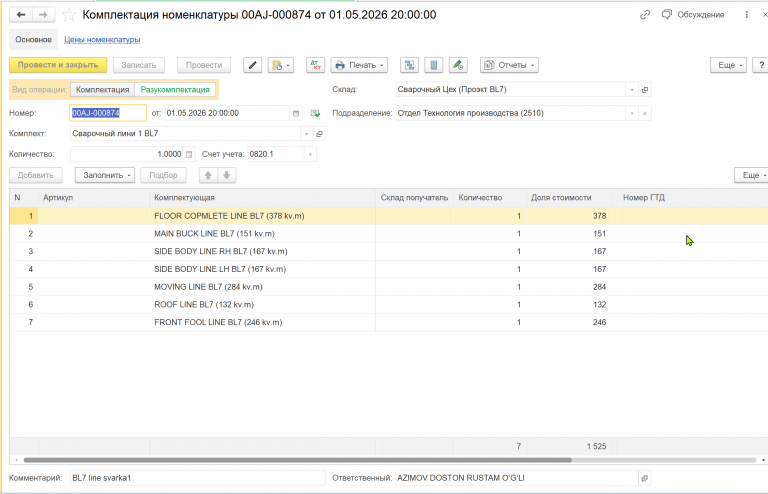Show Дт/Кт accounting entries icon
768x494 pixels.
(x=315, y=65)
